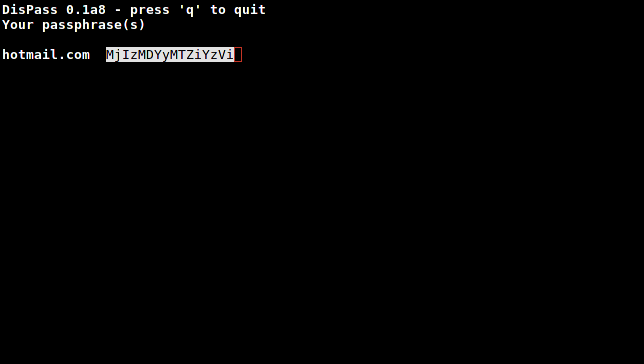Screen dimensions: 644x364
Task: Click the passphrase(s) heading word
Action: click(94, 25)
